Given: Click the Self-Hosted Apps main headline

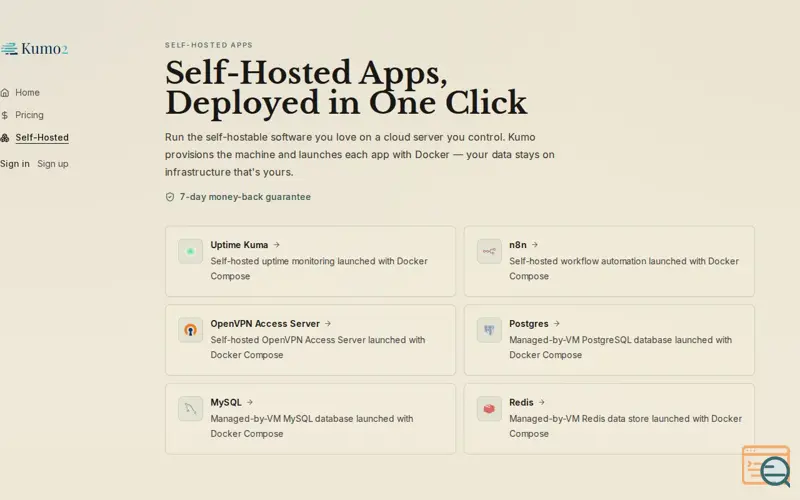Looking at the screenshot, I should click(345, 88).
